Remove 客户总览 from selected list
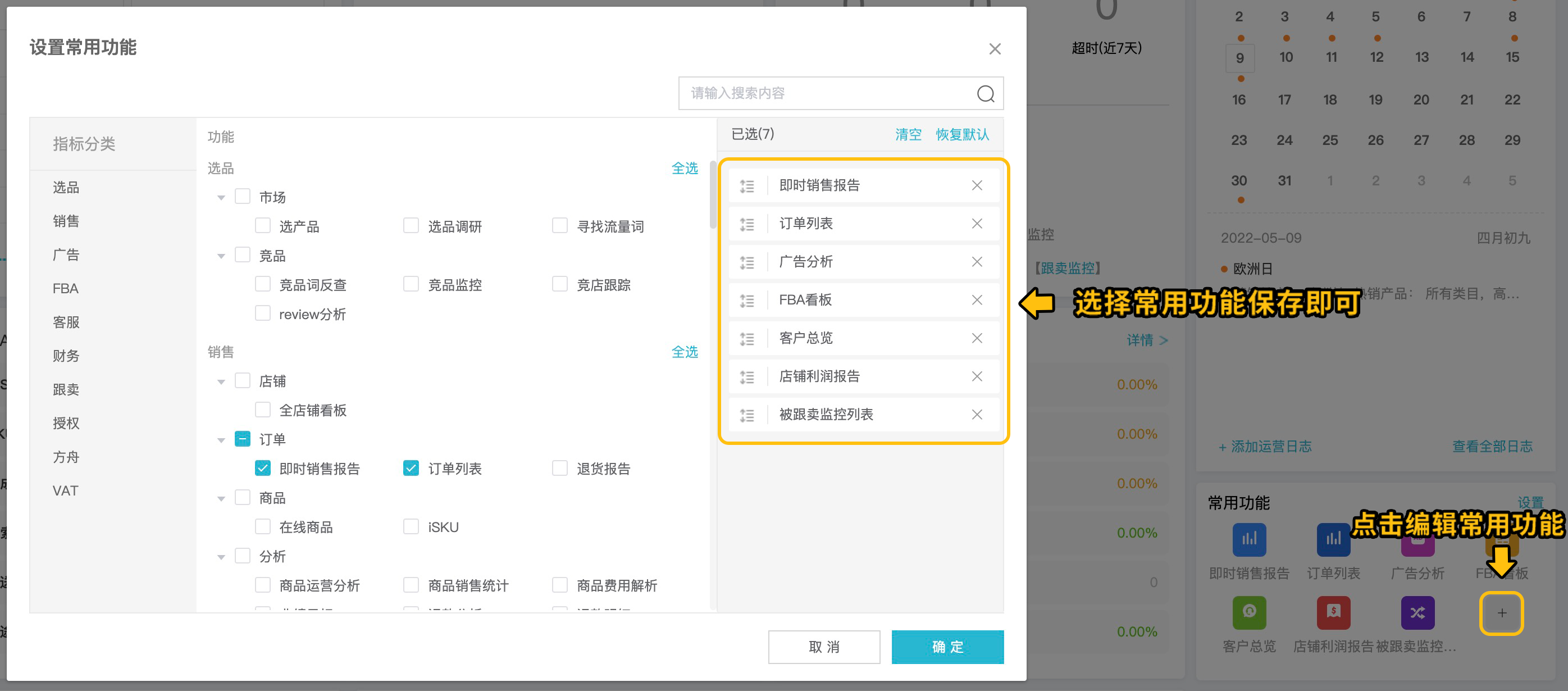1568x691 pixels. click(x=976, y=338)
